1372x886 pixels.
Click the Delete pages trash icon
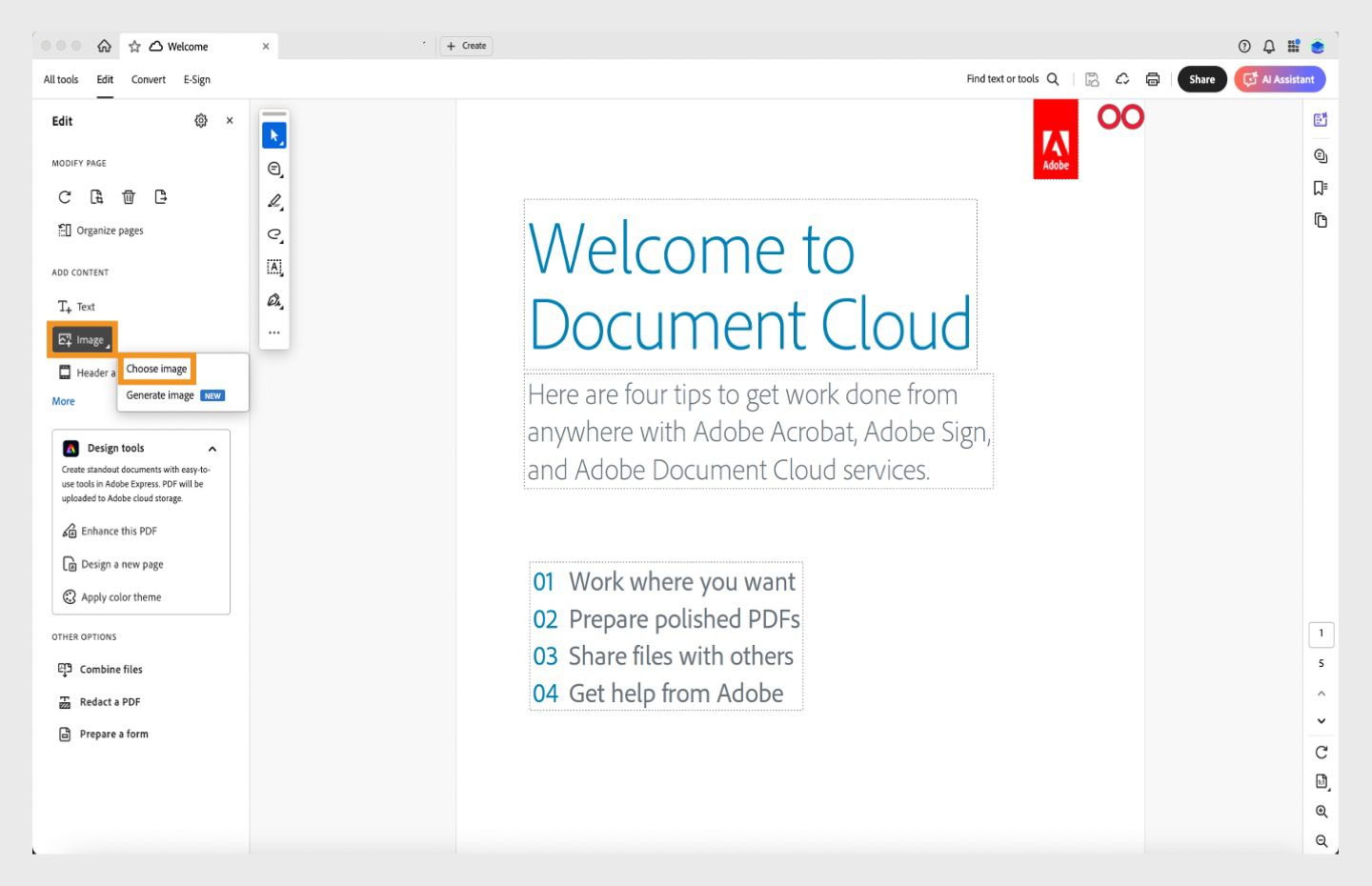[x=129, y=197]
